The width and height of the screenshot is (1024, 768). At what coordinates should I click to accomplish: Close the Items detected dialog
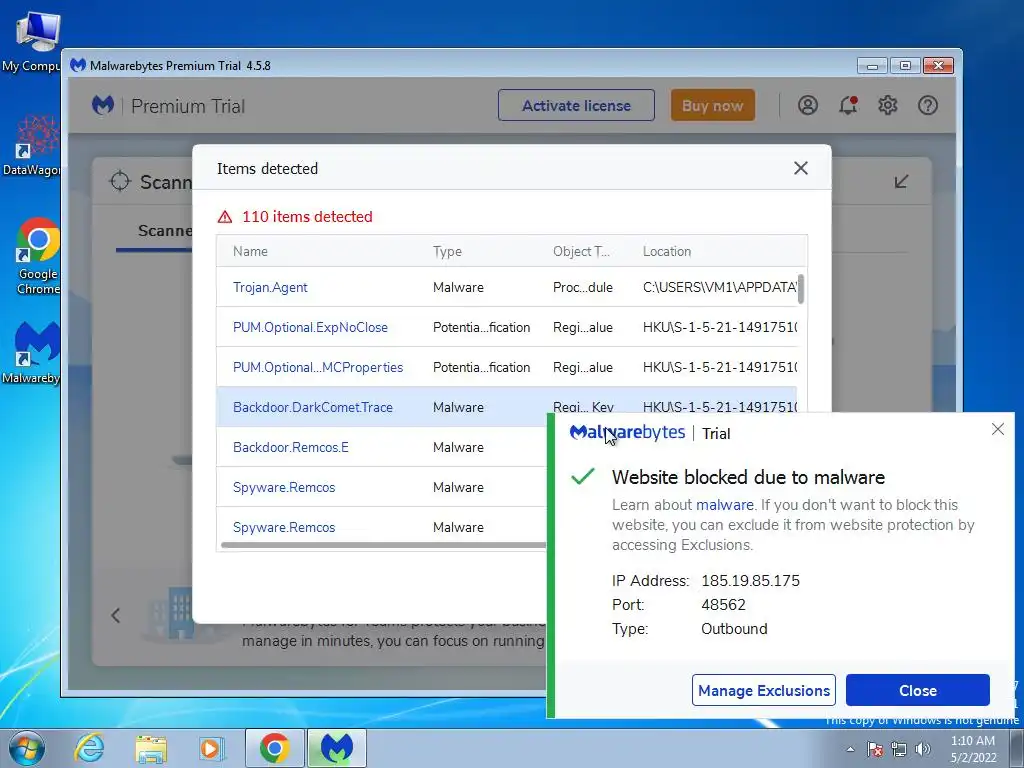(x=801, y=168)
